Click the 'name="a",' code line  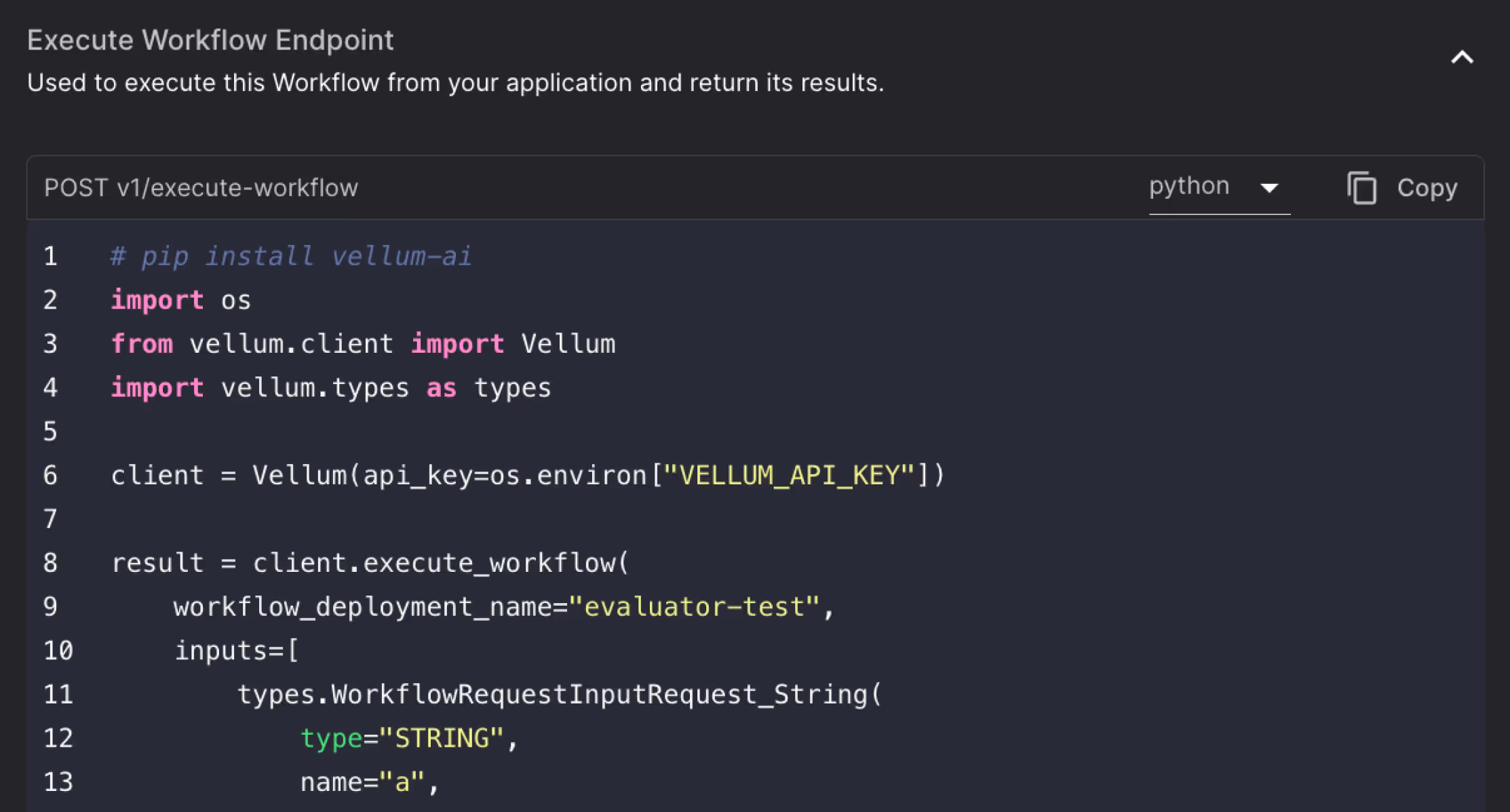pyautogui.click(x=370, y=782)
